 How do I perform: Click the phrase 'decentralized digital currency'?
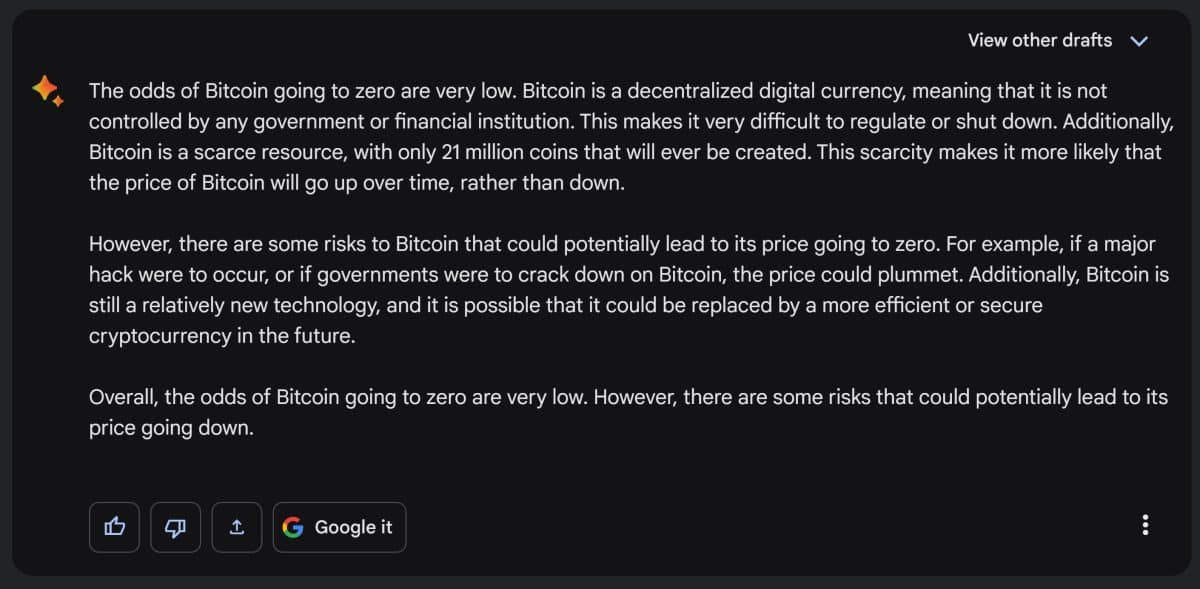(x=736, y=91)
